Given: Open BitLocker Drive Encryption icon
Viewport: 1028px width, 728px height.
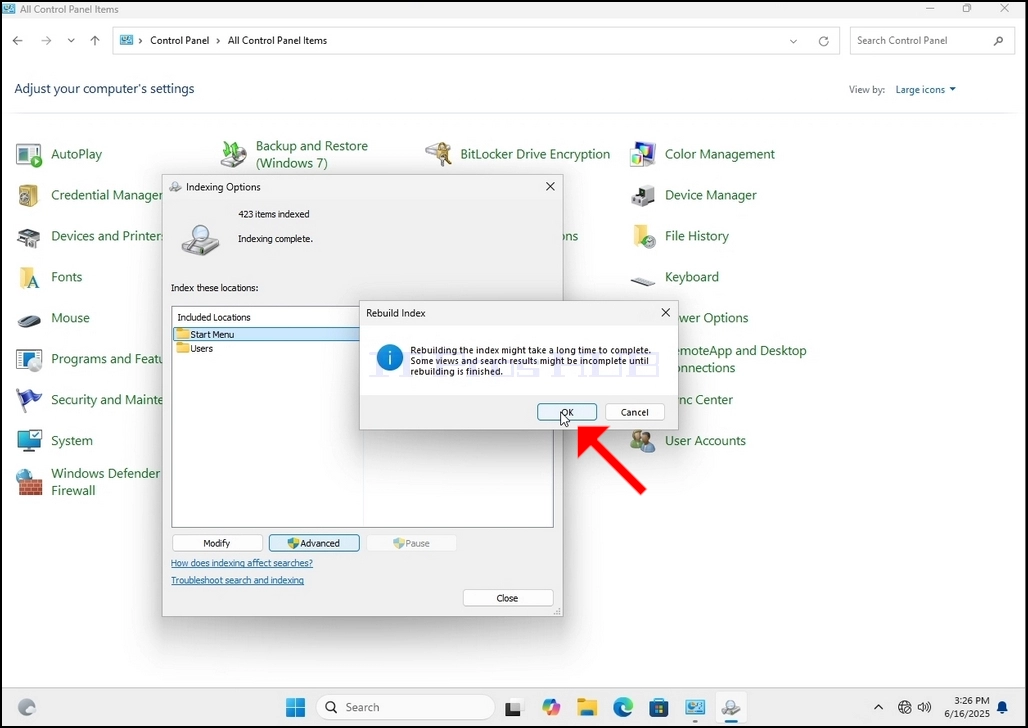Looking at the screenshot, I should pyautogui.click(x=439, y=155).
